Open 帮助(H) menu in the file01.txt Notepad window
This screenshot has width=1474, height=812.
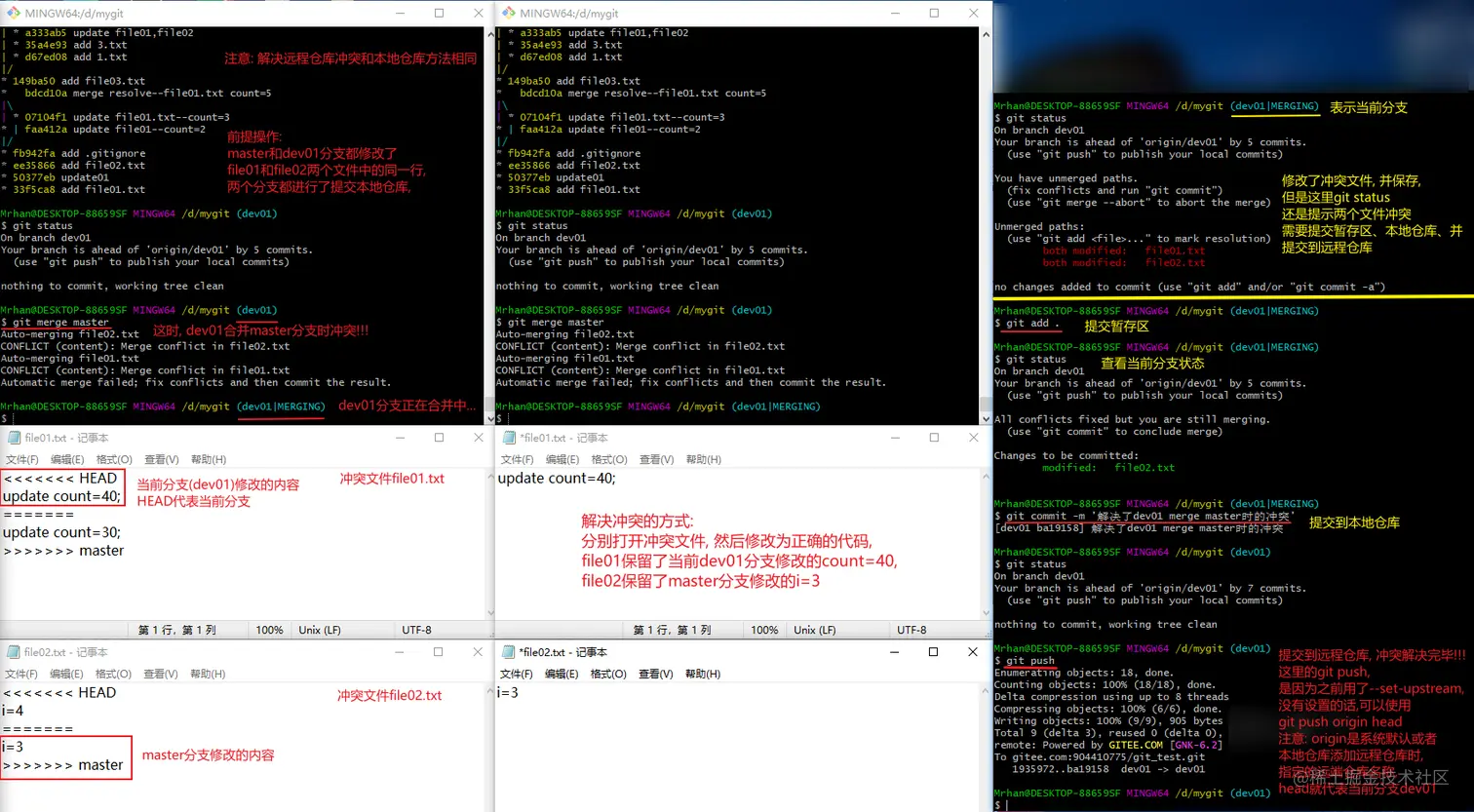click(209, 459)
